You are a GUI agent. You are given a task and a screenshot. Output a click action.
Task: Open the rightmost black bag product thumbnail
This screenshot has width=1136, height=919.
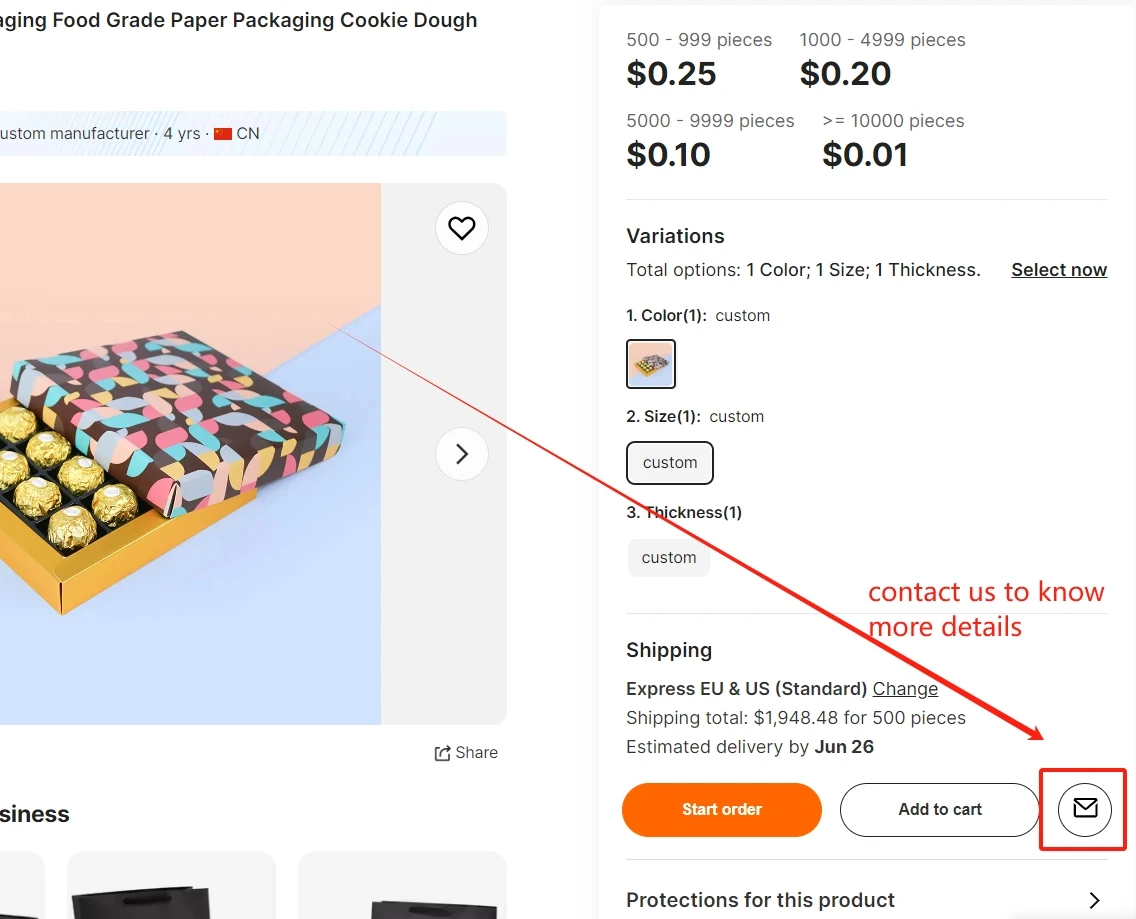click(402, 887)
